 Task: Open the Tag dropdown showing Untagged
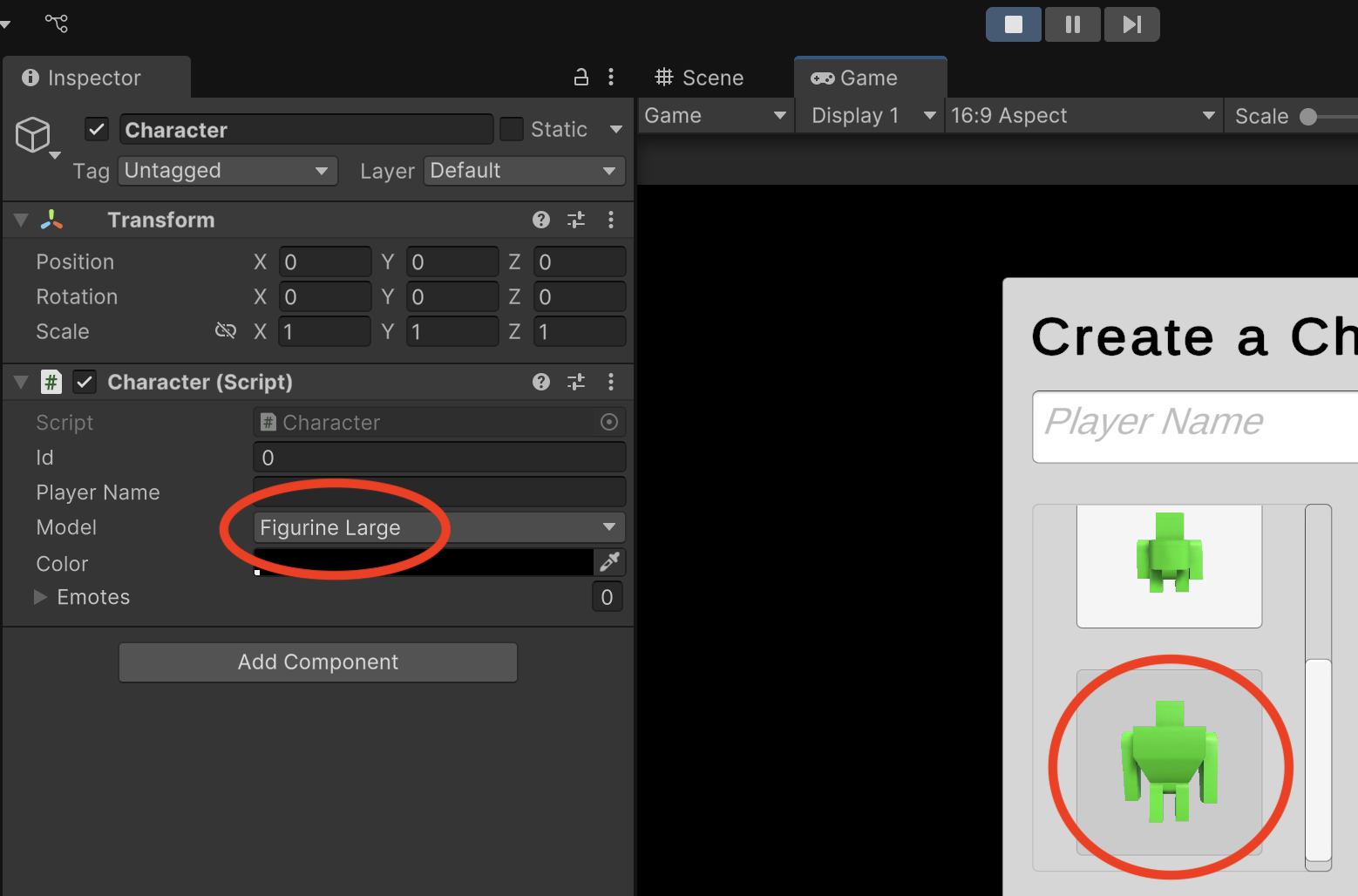(227, 171)
